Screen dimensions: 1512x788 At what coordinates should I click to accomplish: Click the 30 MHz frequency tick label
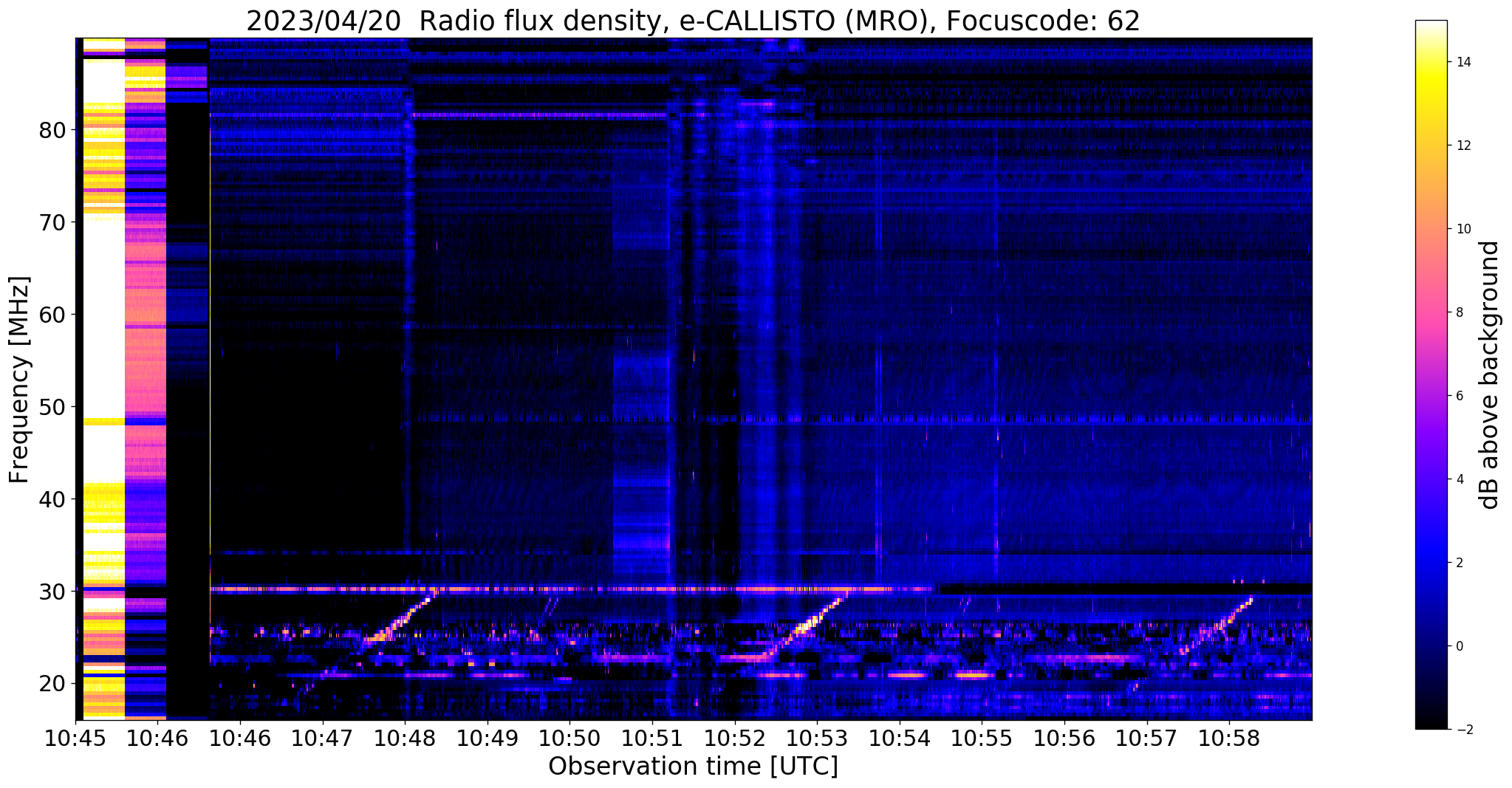[52, 592]
